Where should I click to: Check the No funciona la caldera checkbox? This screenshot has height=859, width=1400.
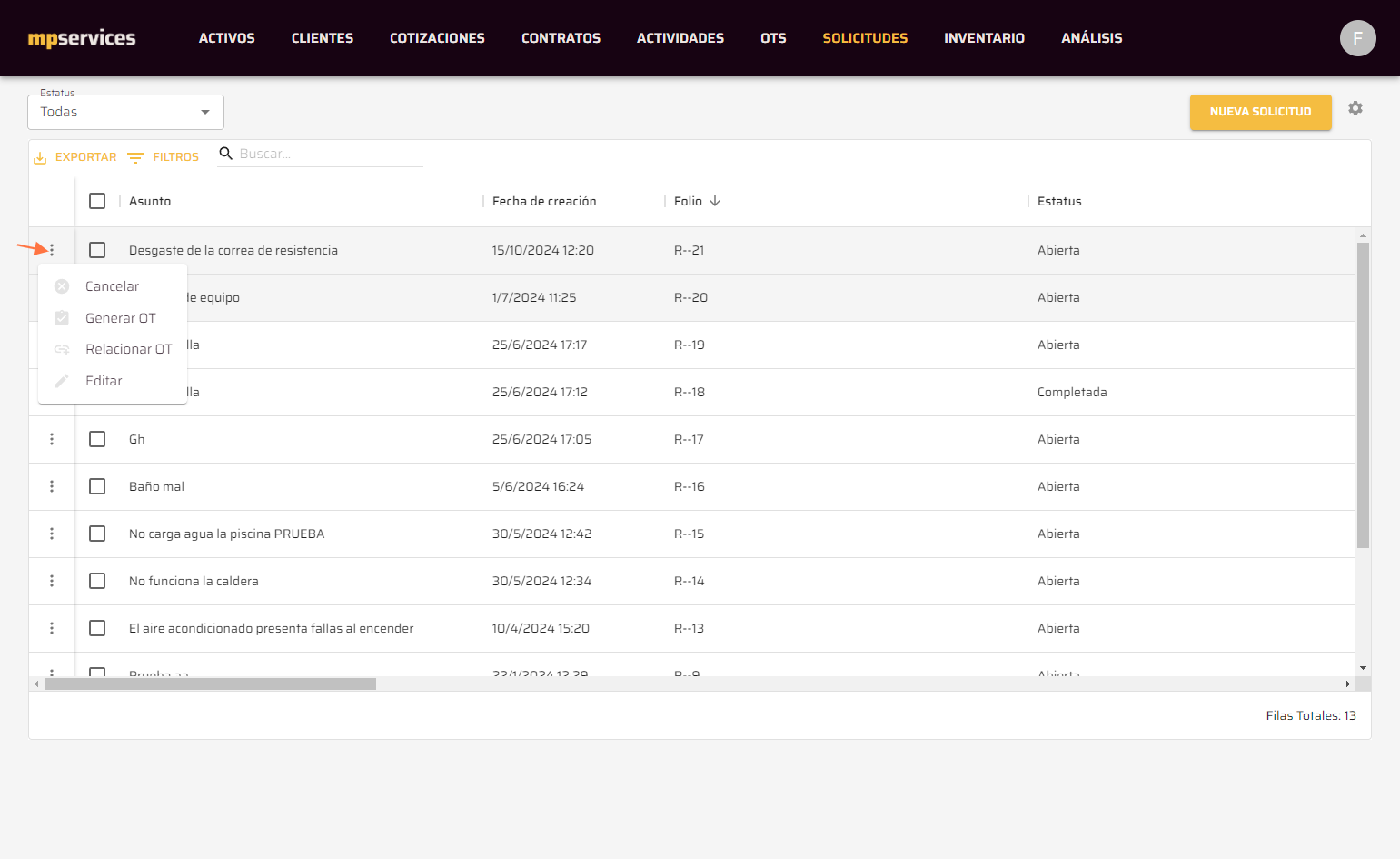[x=97, y=581]
